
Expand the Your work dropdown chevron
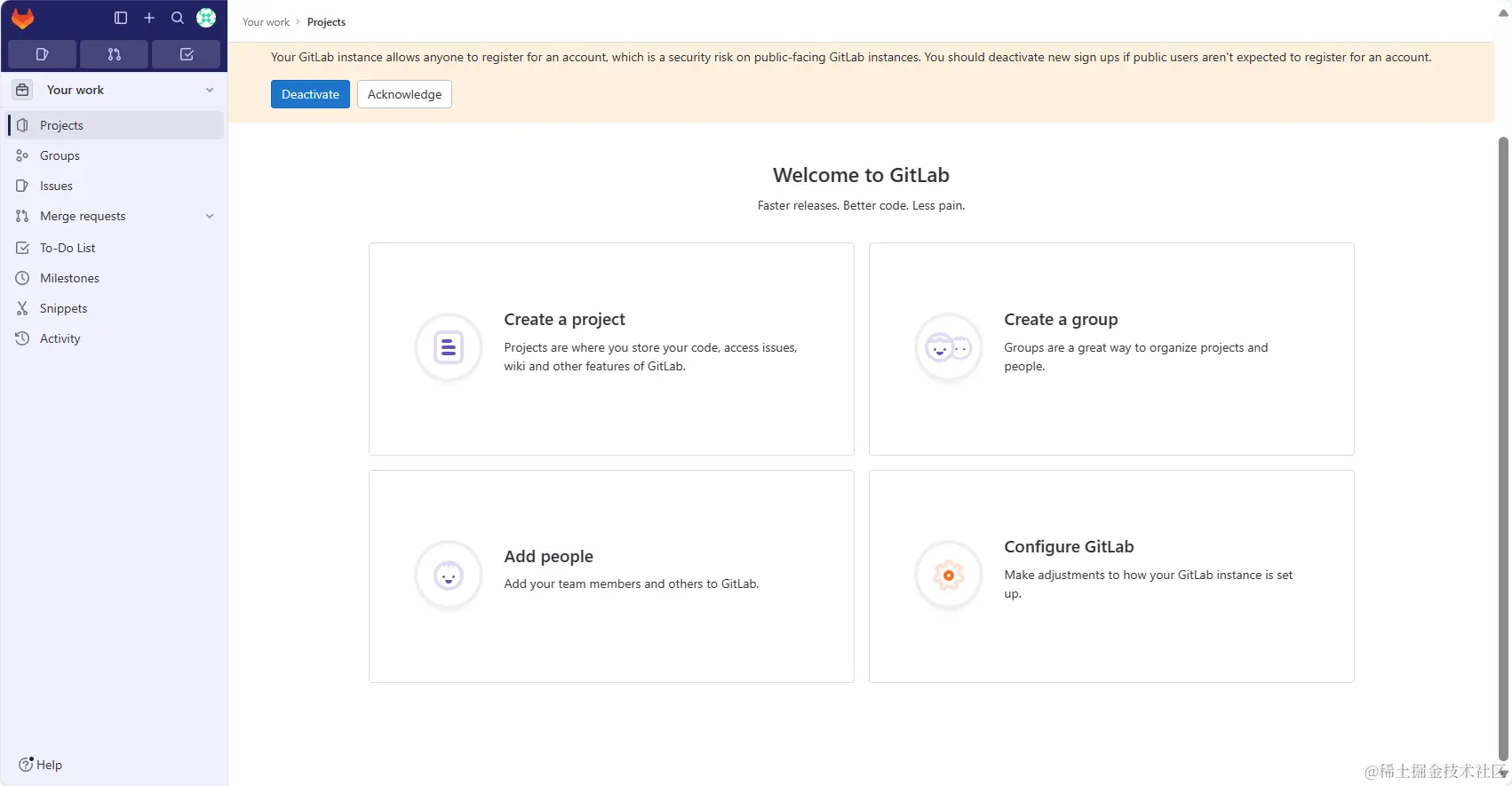[x=210, y=90]
